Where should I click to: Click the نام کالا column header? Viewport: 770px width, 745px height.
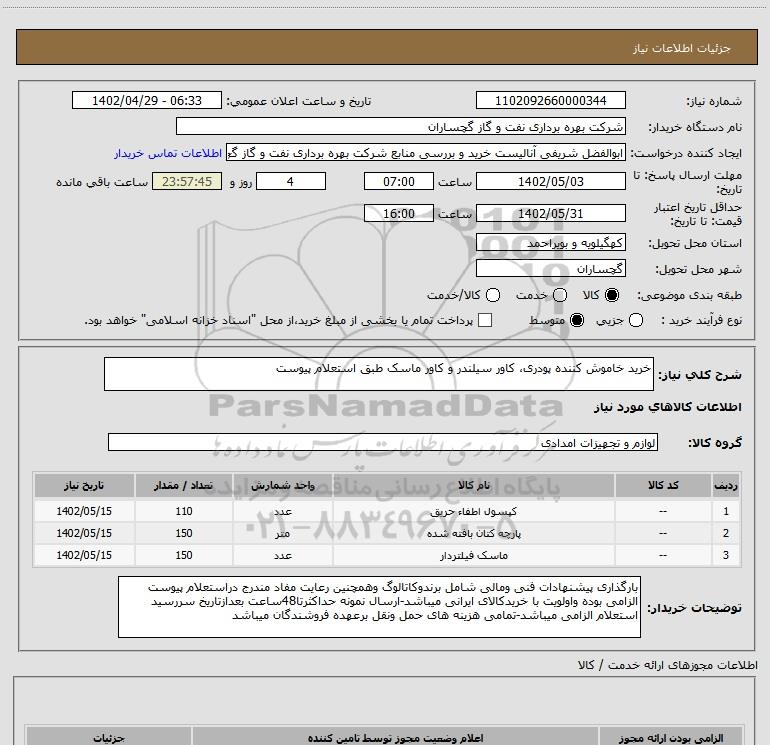pos(473,485)
